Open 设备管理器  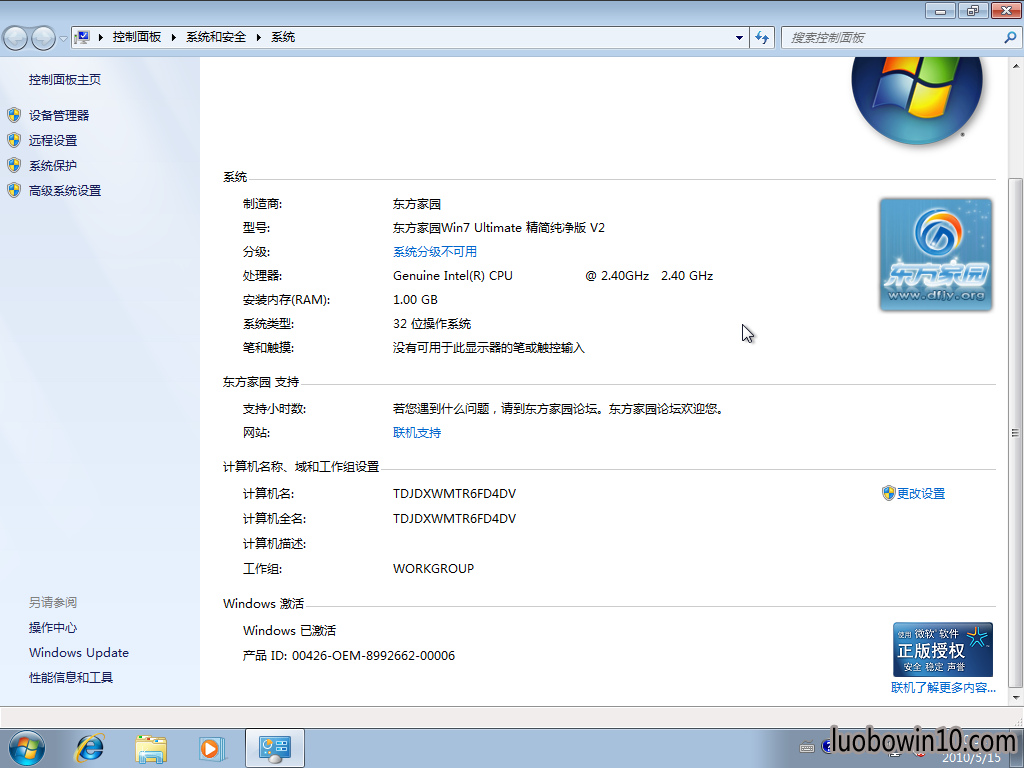click(x=59, y=116)
